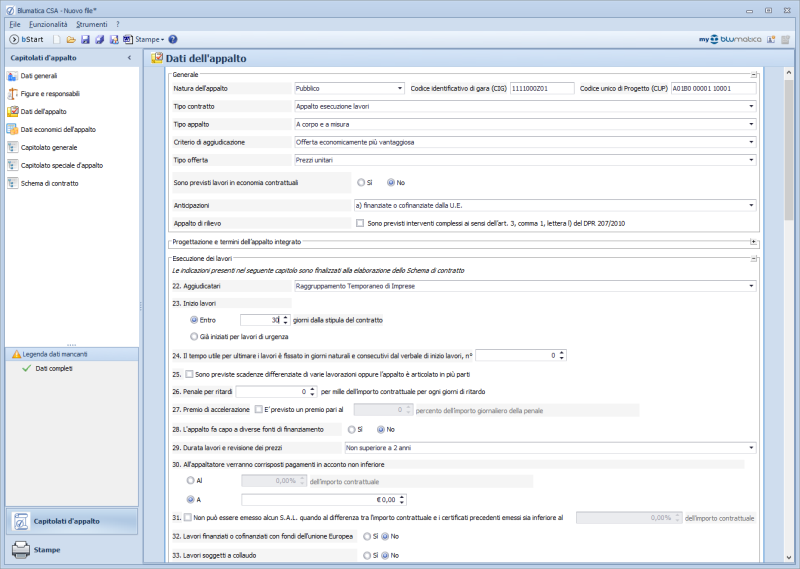Open the Aggiudicatari dropdown

point(751,286)
